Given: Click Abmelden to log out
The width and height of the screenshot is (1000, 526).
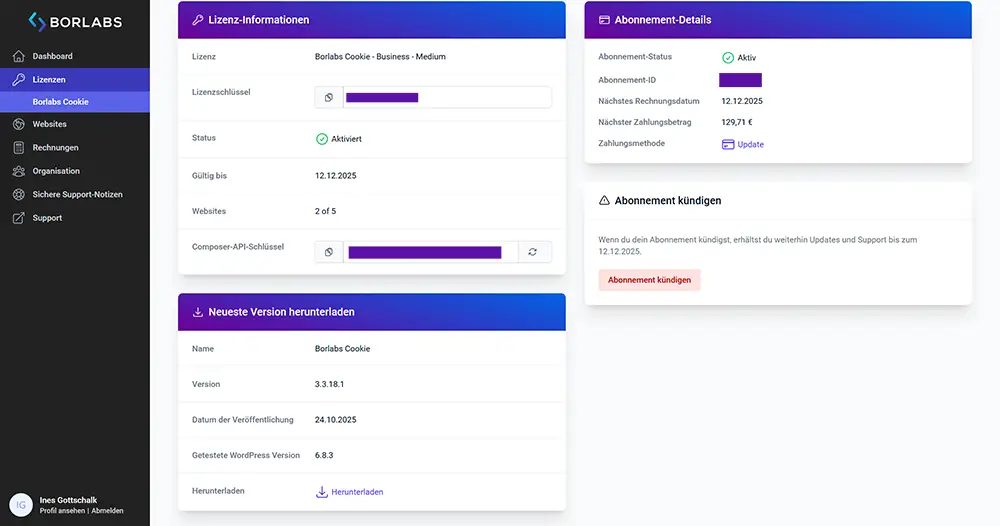Looking at the screenshot, I should (x=107, y=511).
